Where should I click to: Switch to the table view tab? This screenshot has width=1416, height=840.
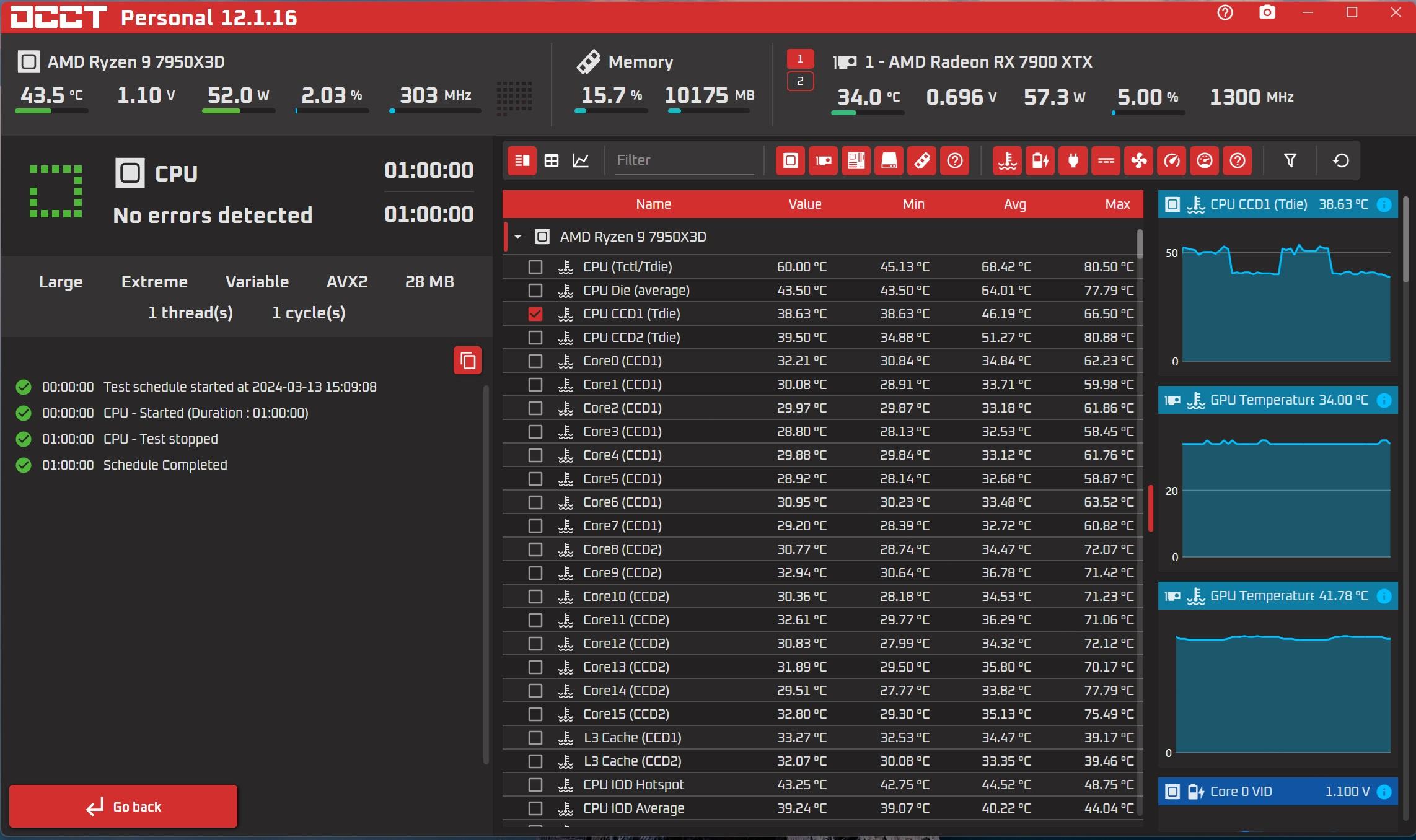(x=552, y=161)
